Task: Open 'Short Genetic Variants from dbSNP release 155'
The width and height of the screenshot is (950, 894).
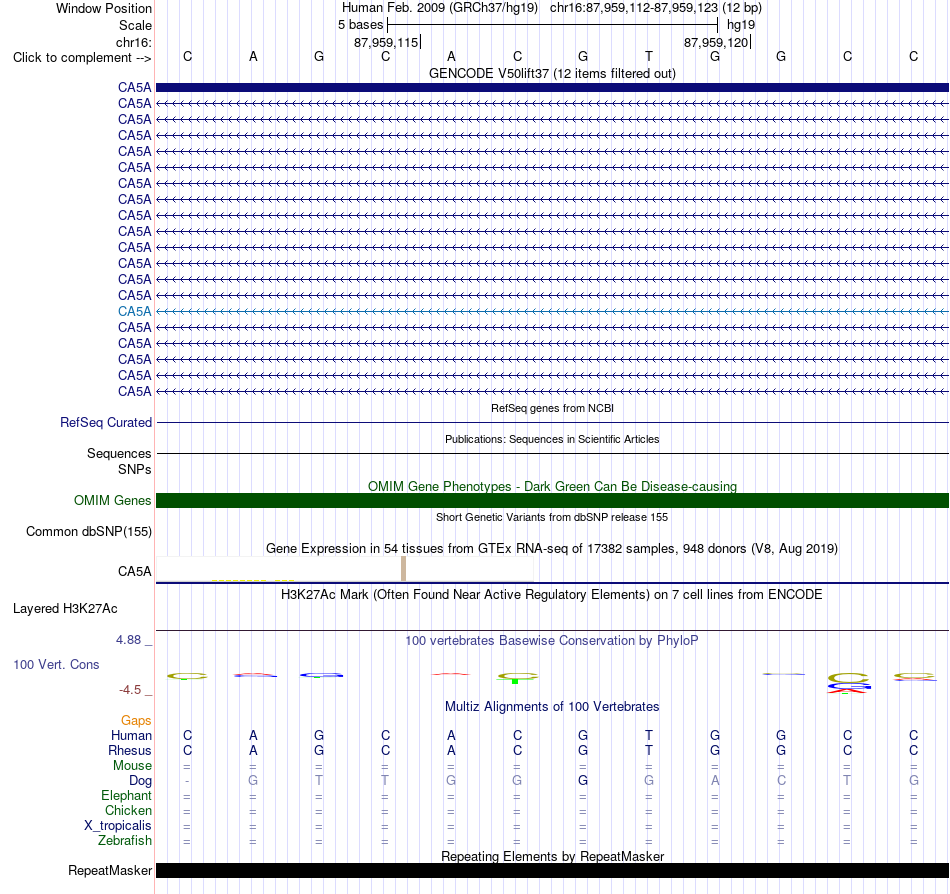Action: [x=552, y=517]
